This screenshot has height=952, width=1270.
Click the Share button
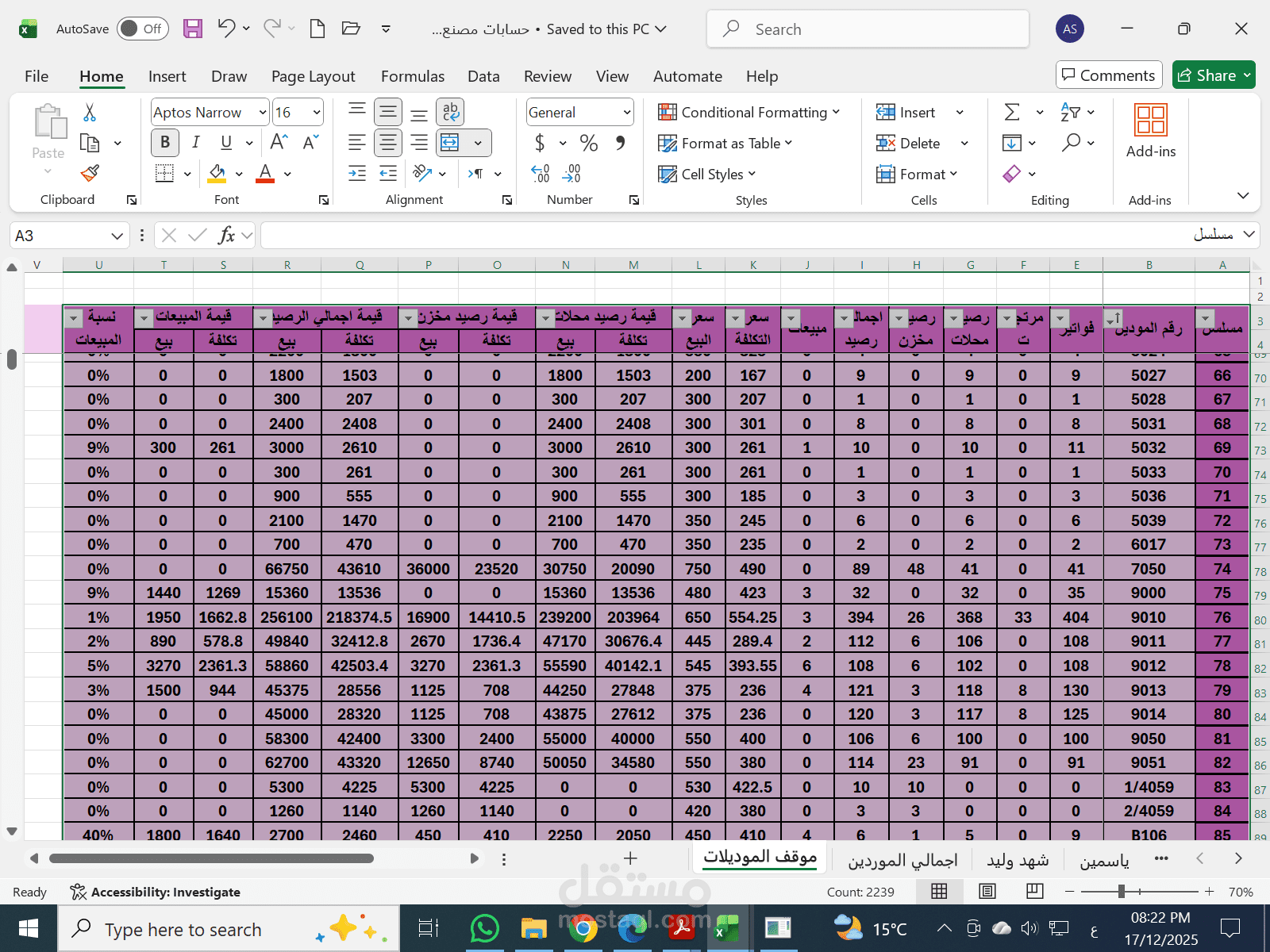coord(1214,75)
